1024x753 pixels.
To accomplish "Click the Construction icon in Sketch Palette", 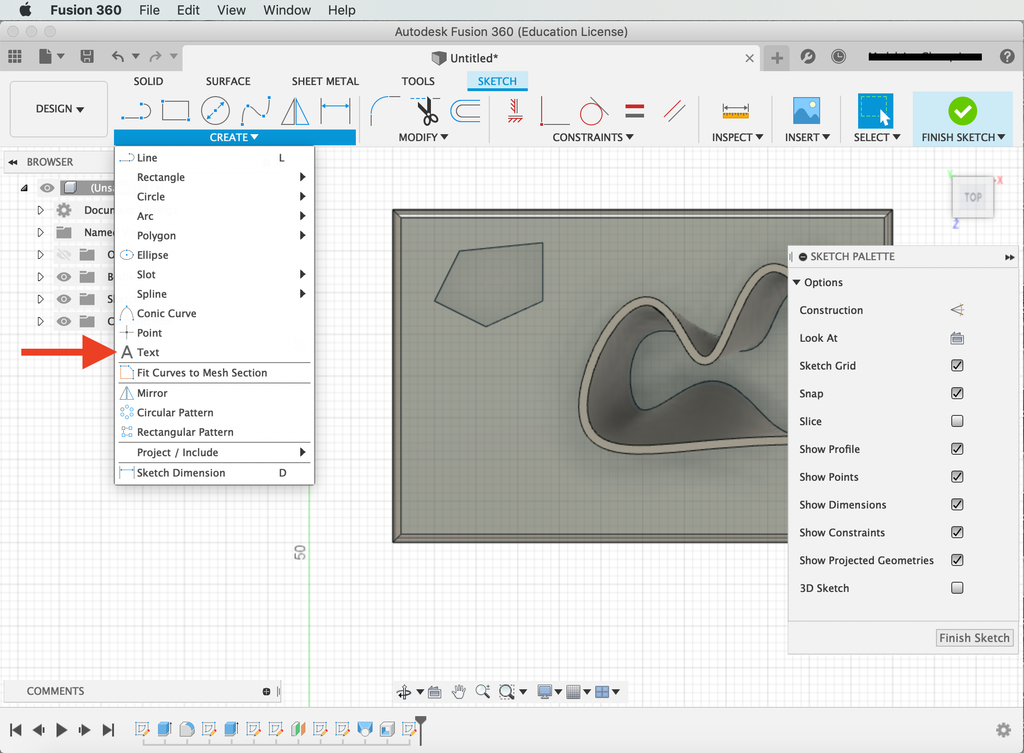I will pyautogui.click(x=957, y=310).
